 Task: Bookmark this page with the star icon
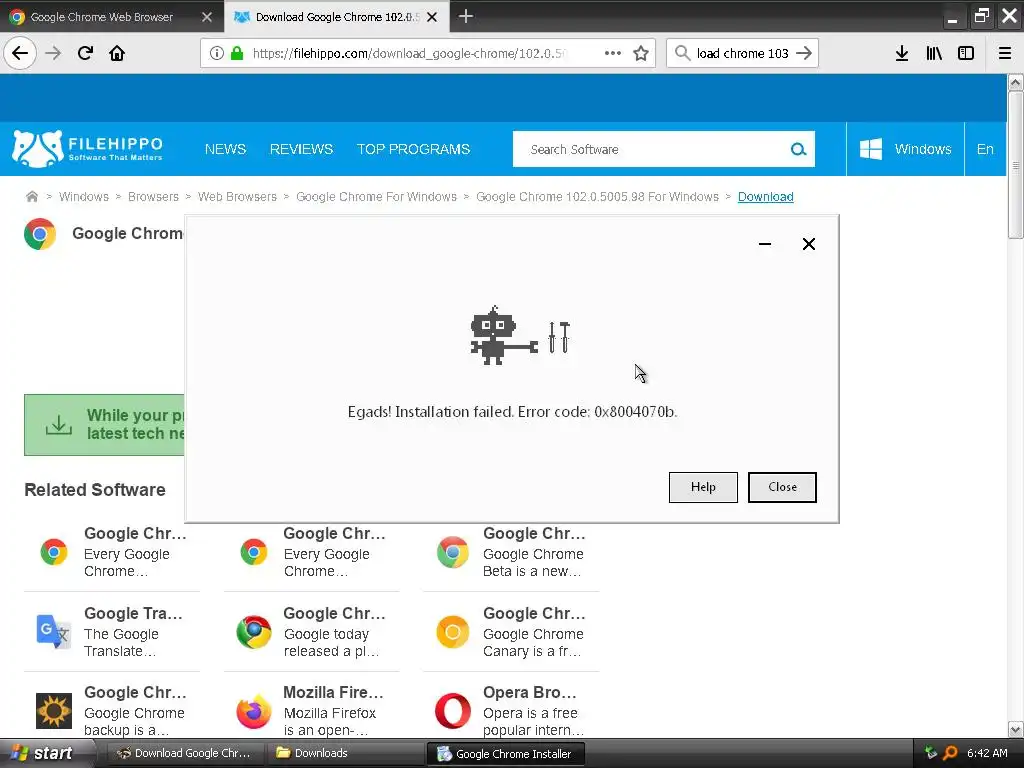point(641,53)
